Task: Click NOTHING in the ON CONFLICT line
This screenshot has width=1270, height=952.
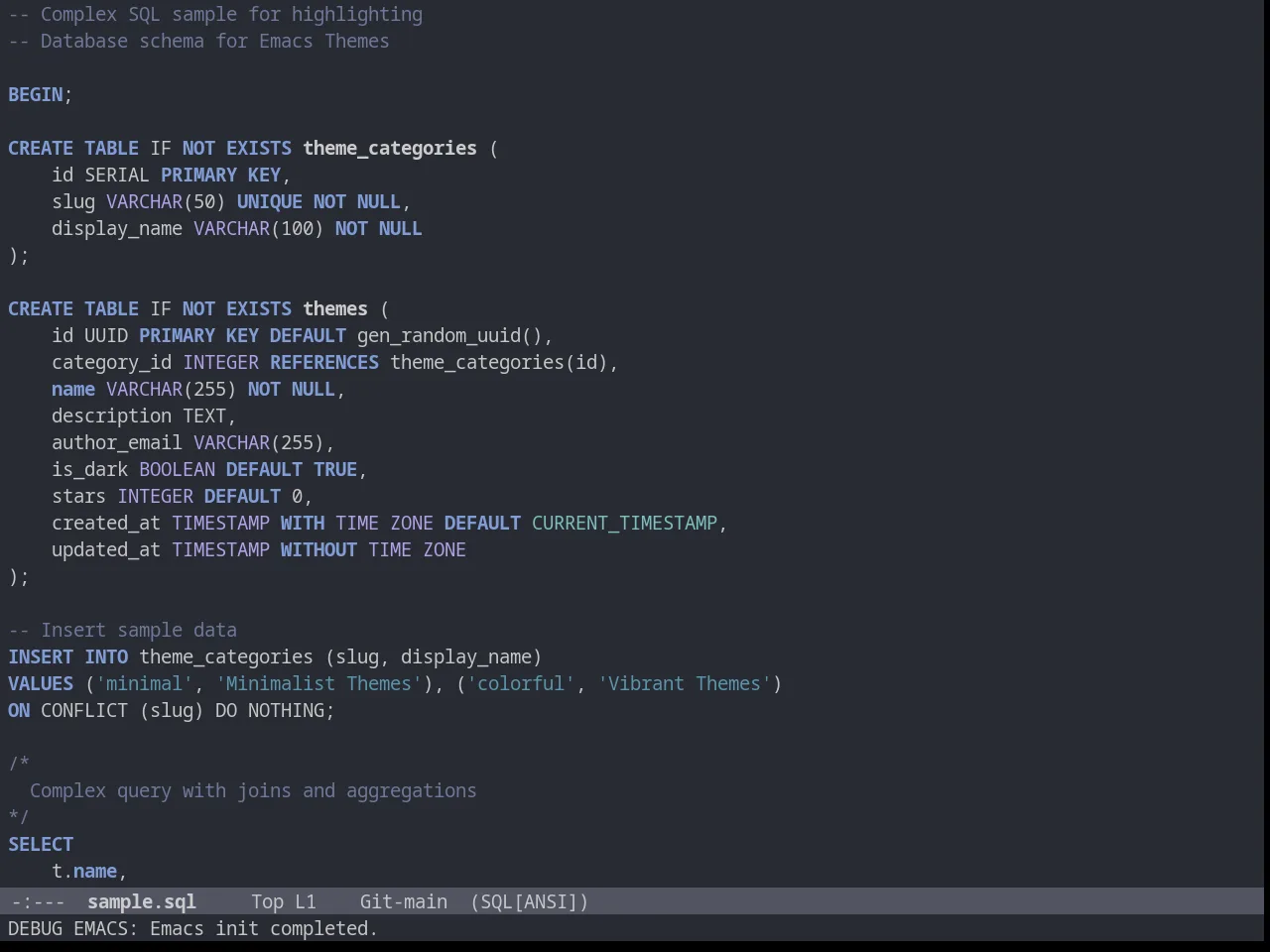Action: tap(286, 710)
